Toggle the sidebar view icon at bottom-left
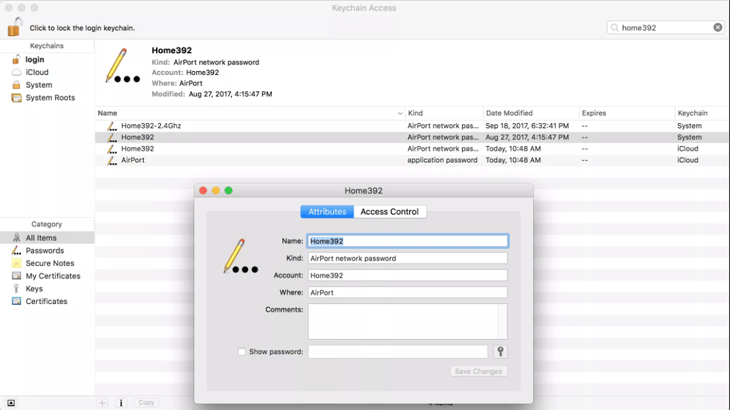This screenshot has width=730, height=410. click(x=11, y=403)
